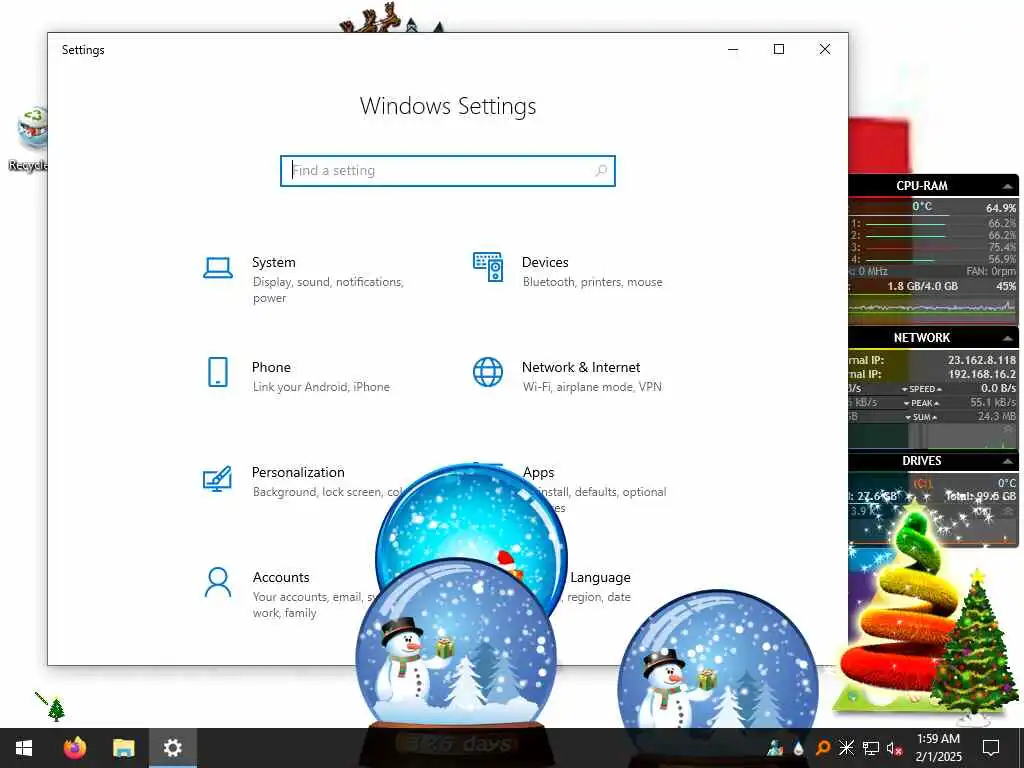
Task: Click the SPEED label in NETWORK gadget
Action: (921, 389)
